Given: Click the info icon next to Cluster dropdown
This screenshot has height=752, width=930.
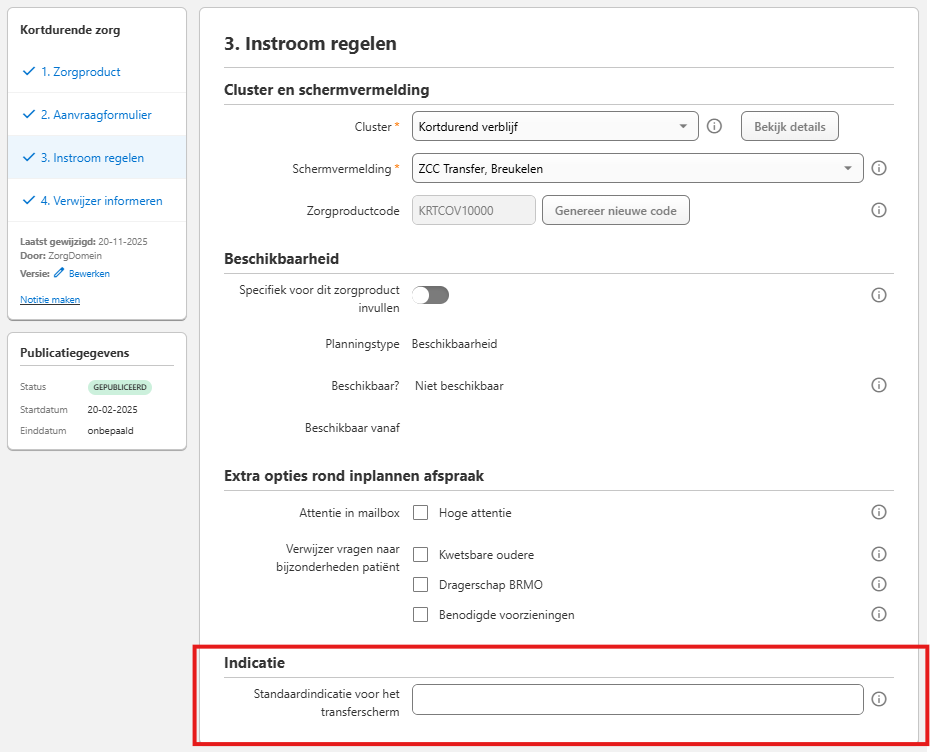Looking at the screenshot, I should (x=714, y=126).
